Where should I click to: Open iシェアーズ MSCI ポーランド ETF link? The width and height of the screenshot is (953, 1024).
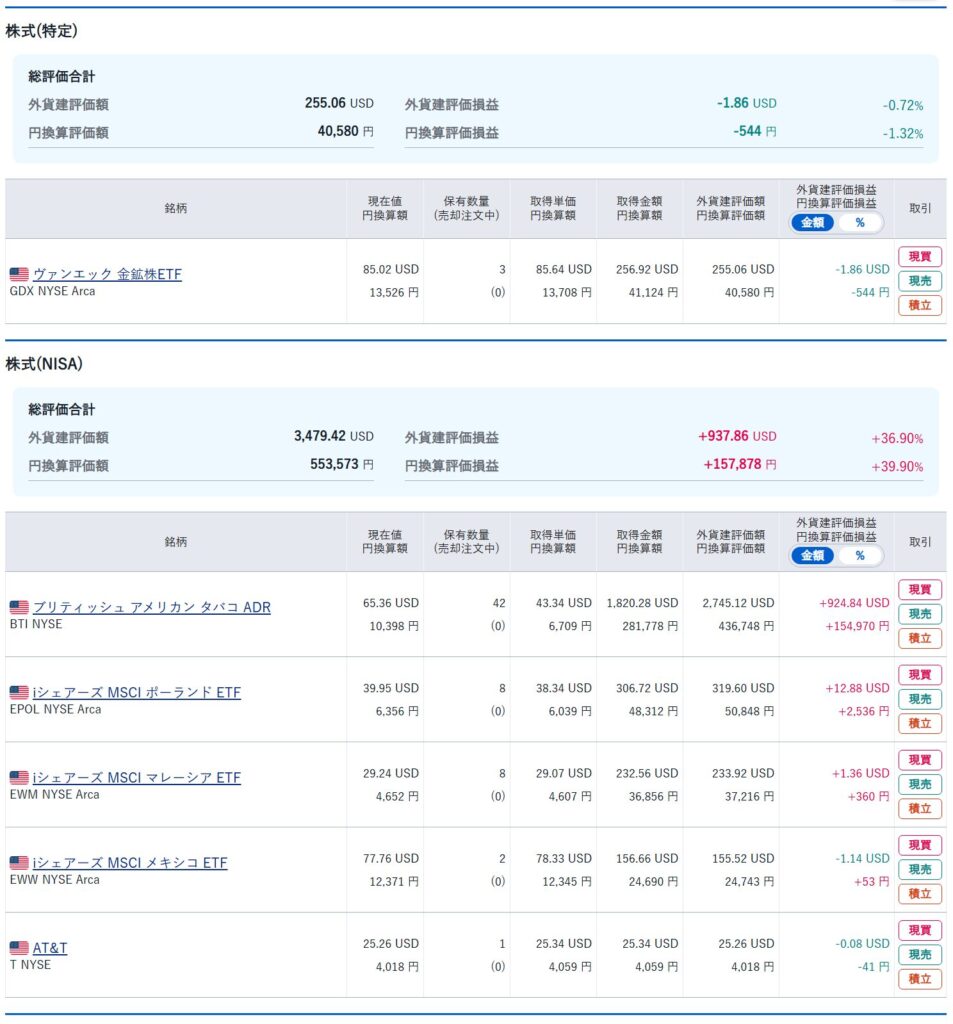tap(137, 692)
